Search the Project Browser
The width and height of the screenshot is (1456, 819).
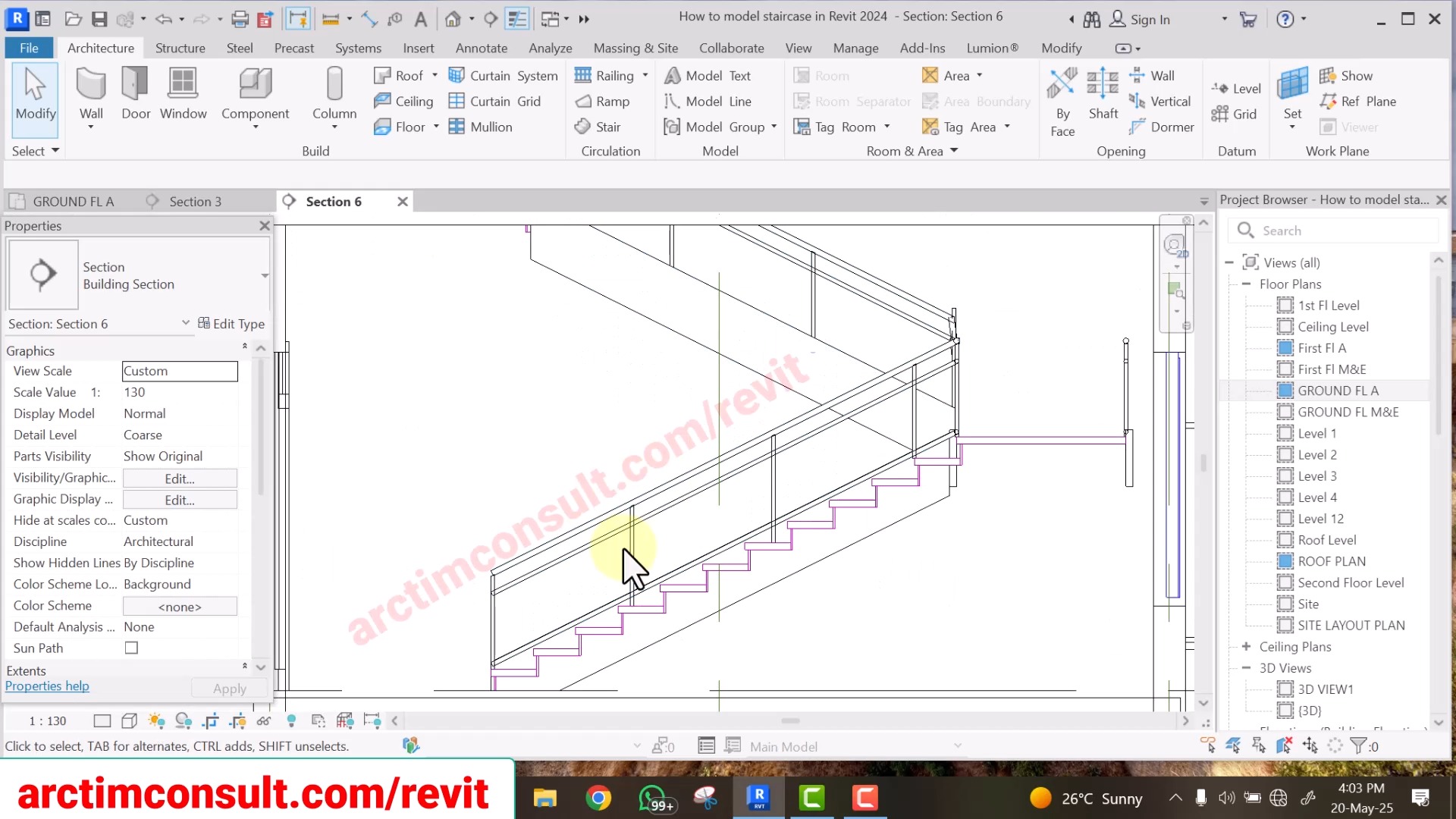(1333, 231)
